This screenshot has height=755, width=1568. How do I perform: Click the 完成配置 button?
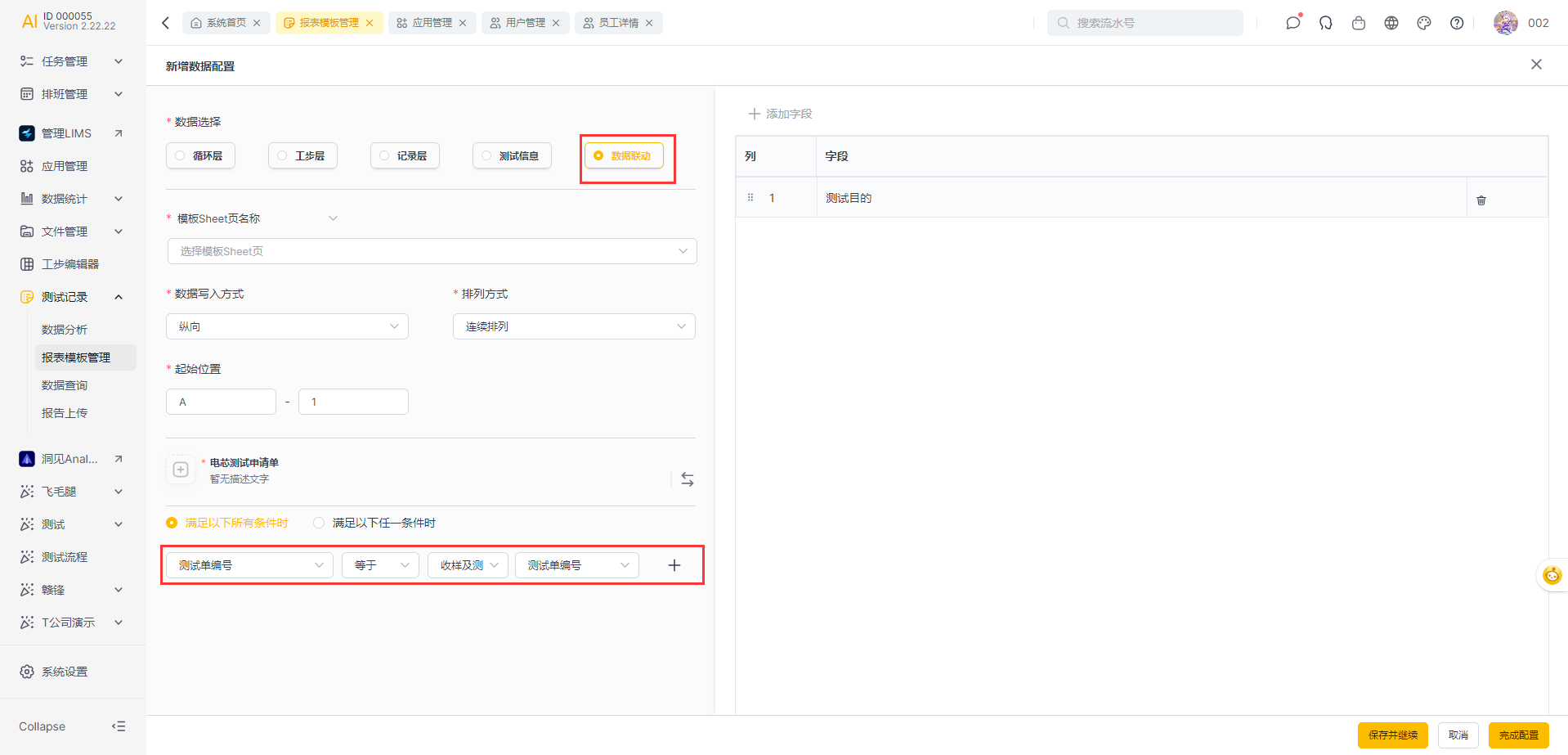click(1519, 735)
